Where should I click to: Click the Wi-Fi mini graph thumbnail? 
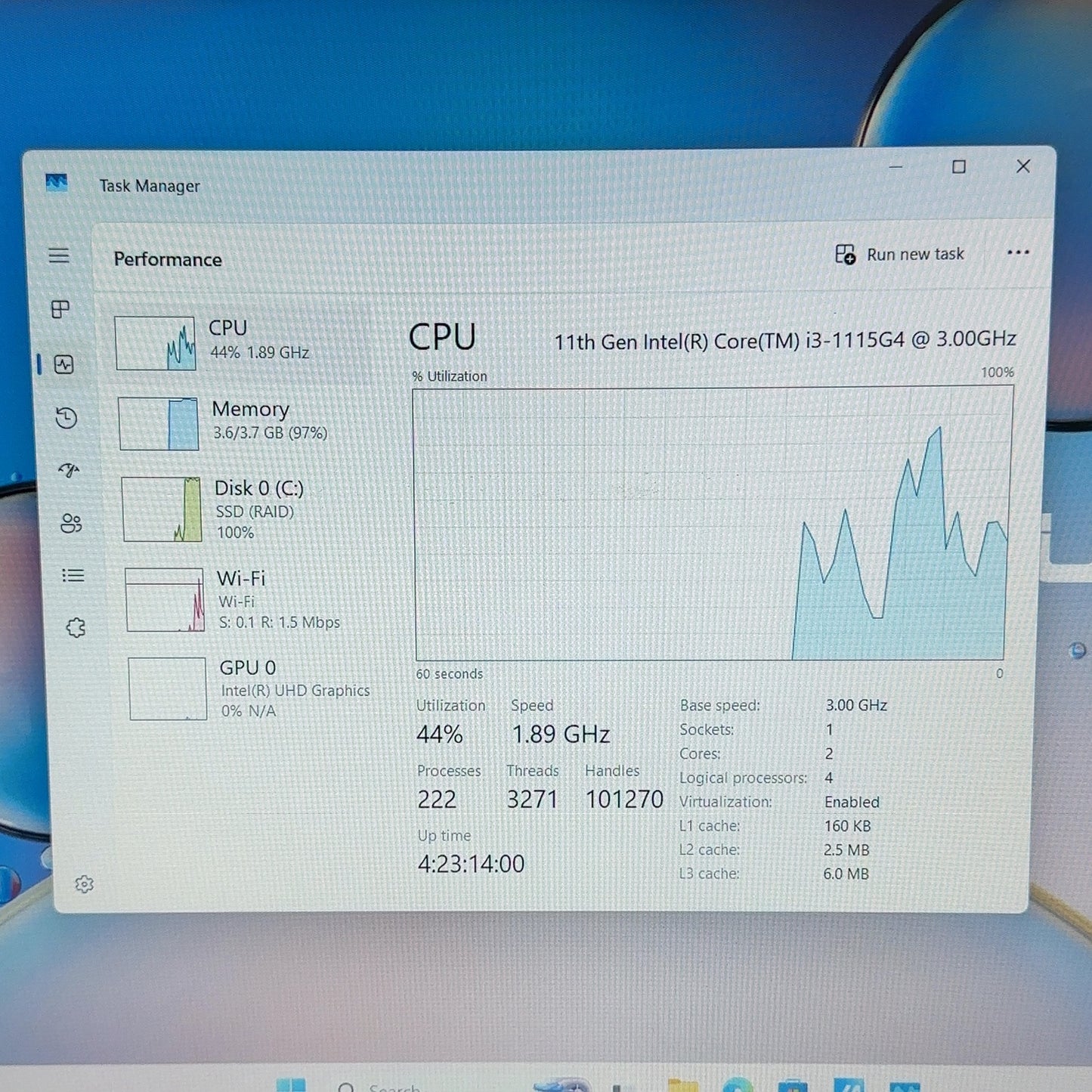165,600
